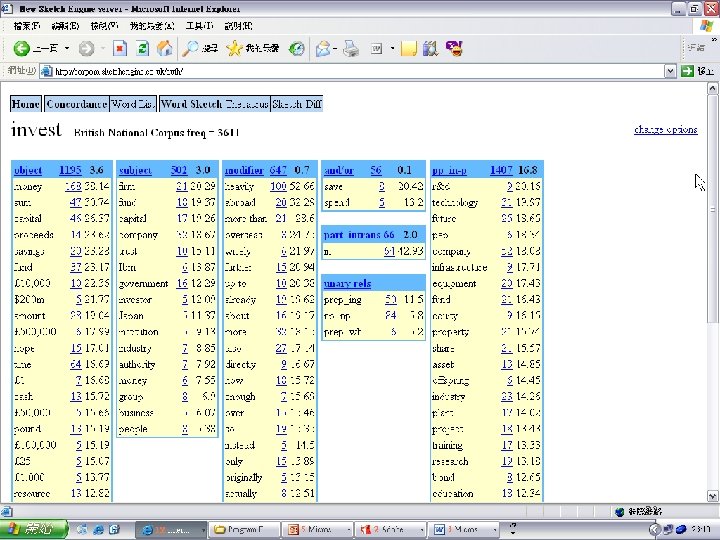Open the third (View) menu
The height and width of the screenshot is (540, 720).
pyautogui.click(x=105, y=26)
